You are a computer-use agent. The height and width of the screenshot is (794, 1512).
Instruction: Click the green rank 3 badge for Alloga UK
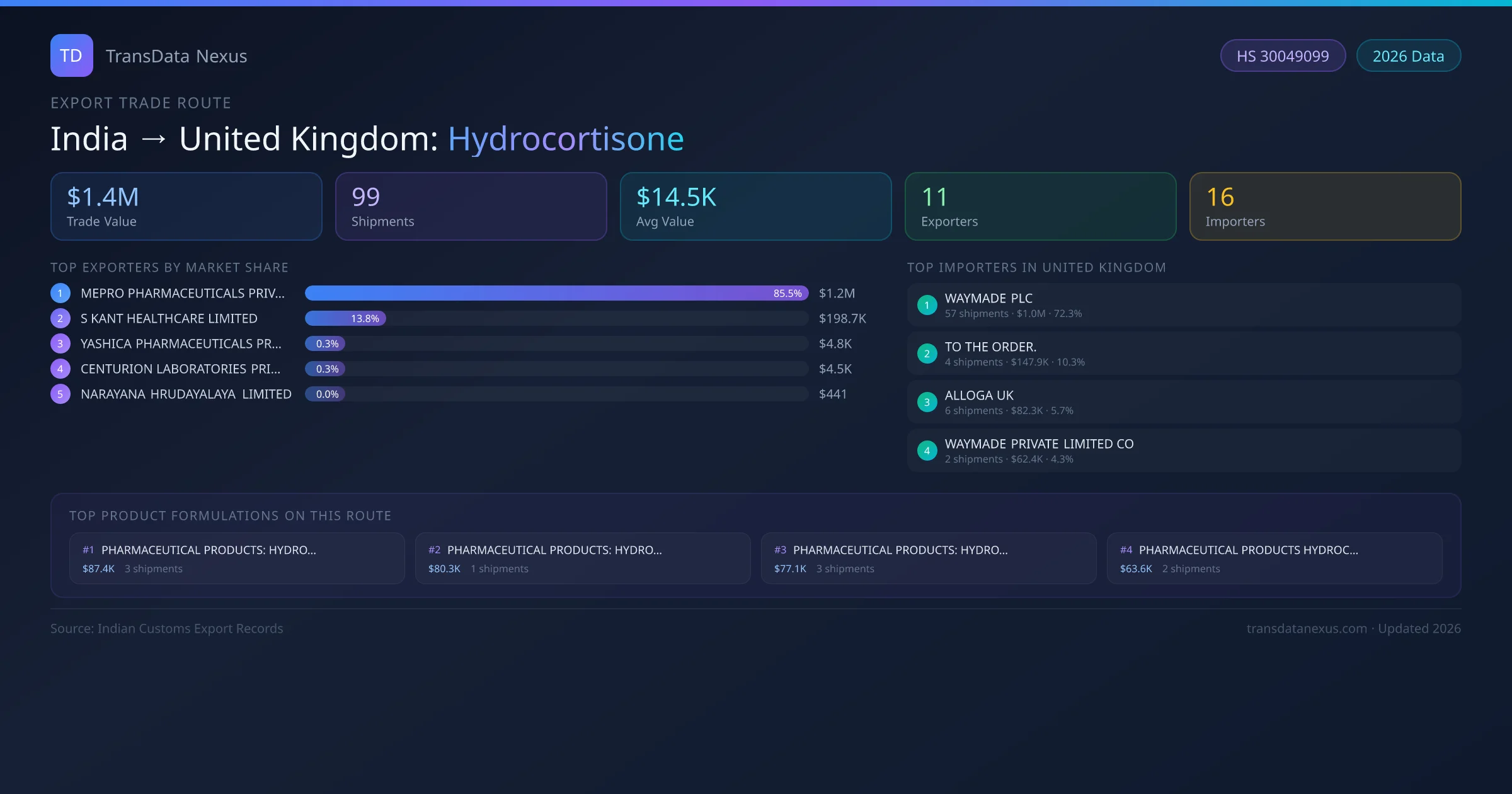(927, 402)
